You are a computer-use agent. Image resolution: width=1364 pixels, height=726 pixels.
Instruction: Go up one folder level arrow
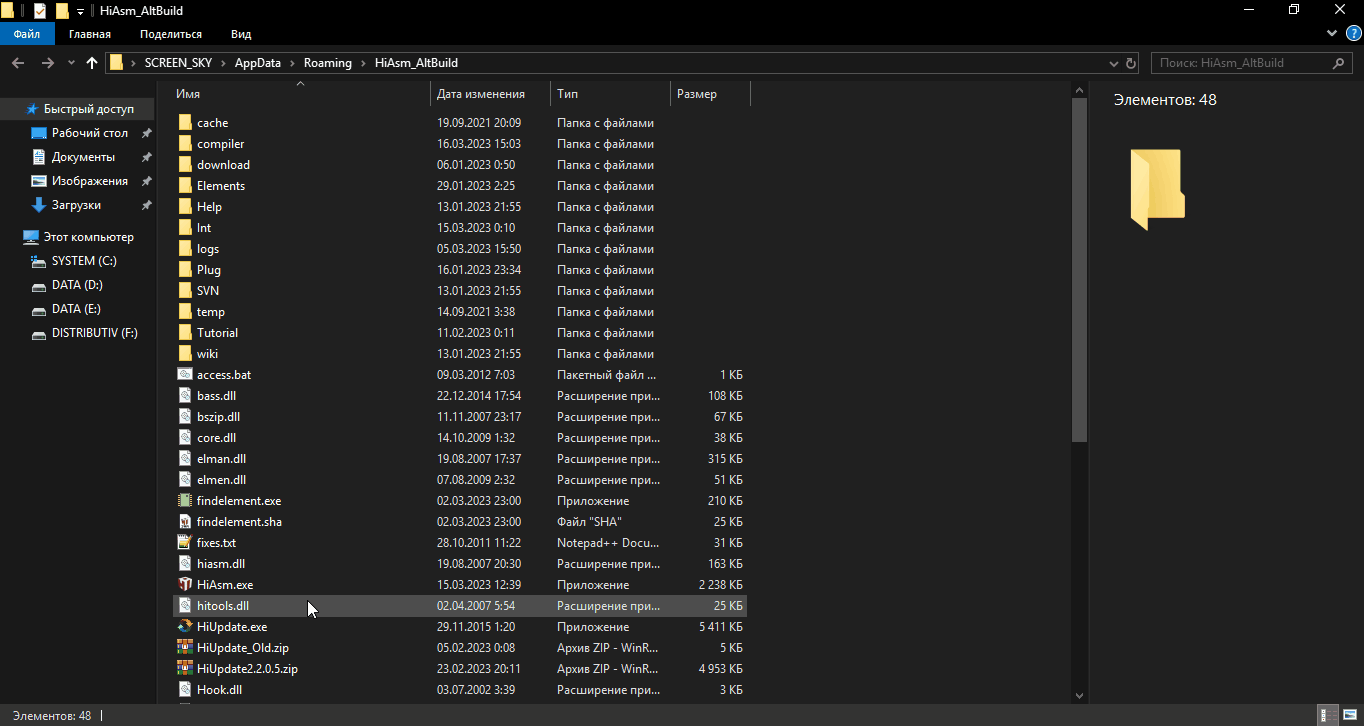point(92,63)
